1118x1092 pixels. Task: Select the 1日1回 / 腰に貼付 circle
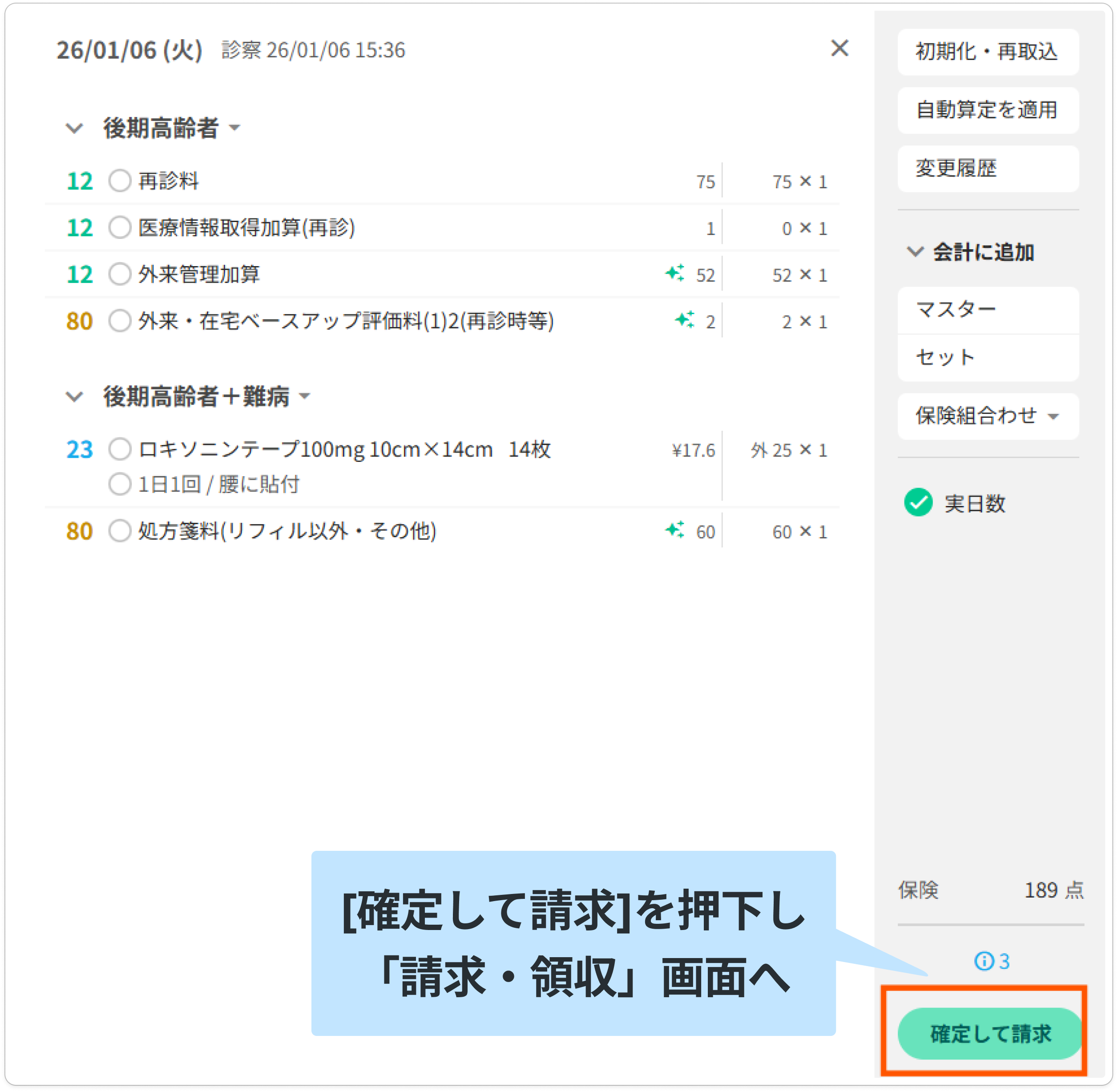click(x=120, y=484)
